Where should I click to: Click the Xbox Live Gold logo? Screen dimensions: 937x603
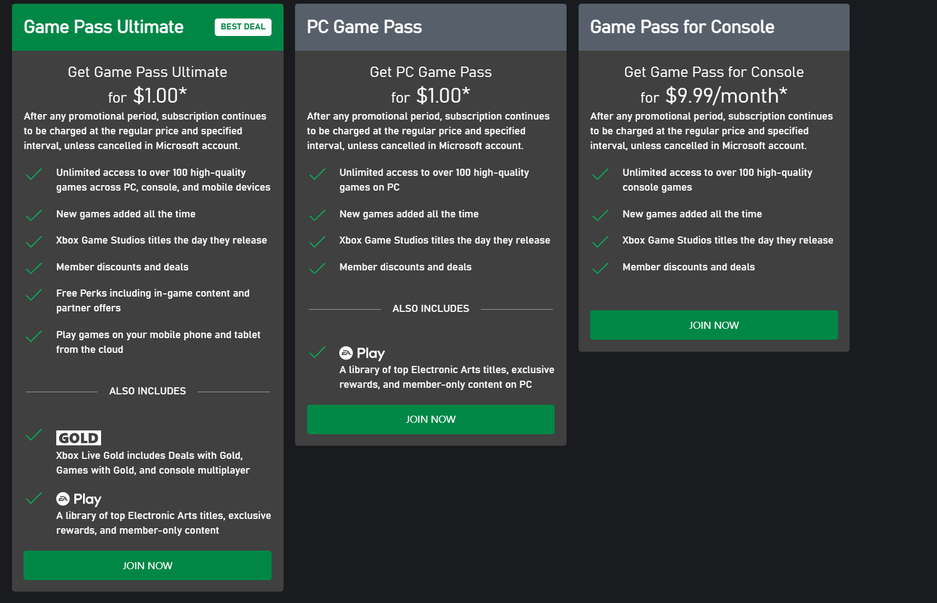78,438
